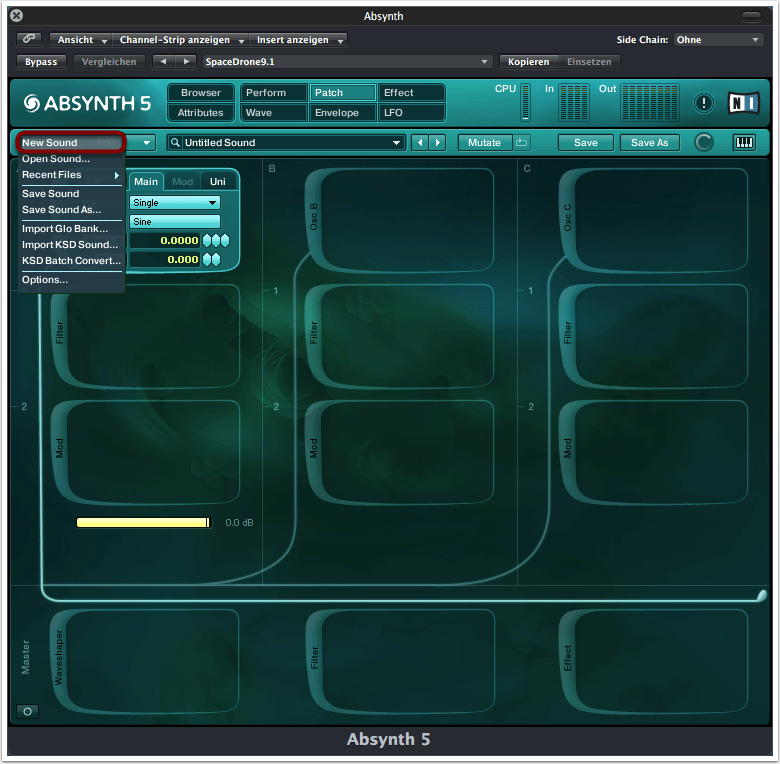The height and width of the screenshot is (764, 780).
Task: Show the on-screen keyboard icon
Action: [745, 143]
